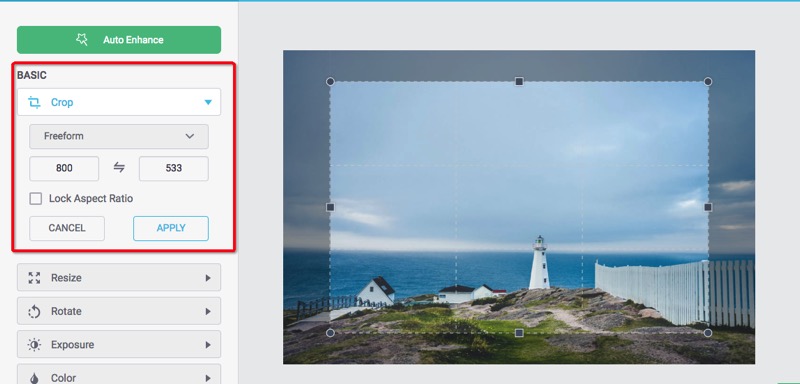
Task: Click the crop width field showing 800
Action: click(x=64, y=168)
